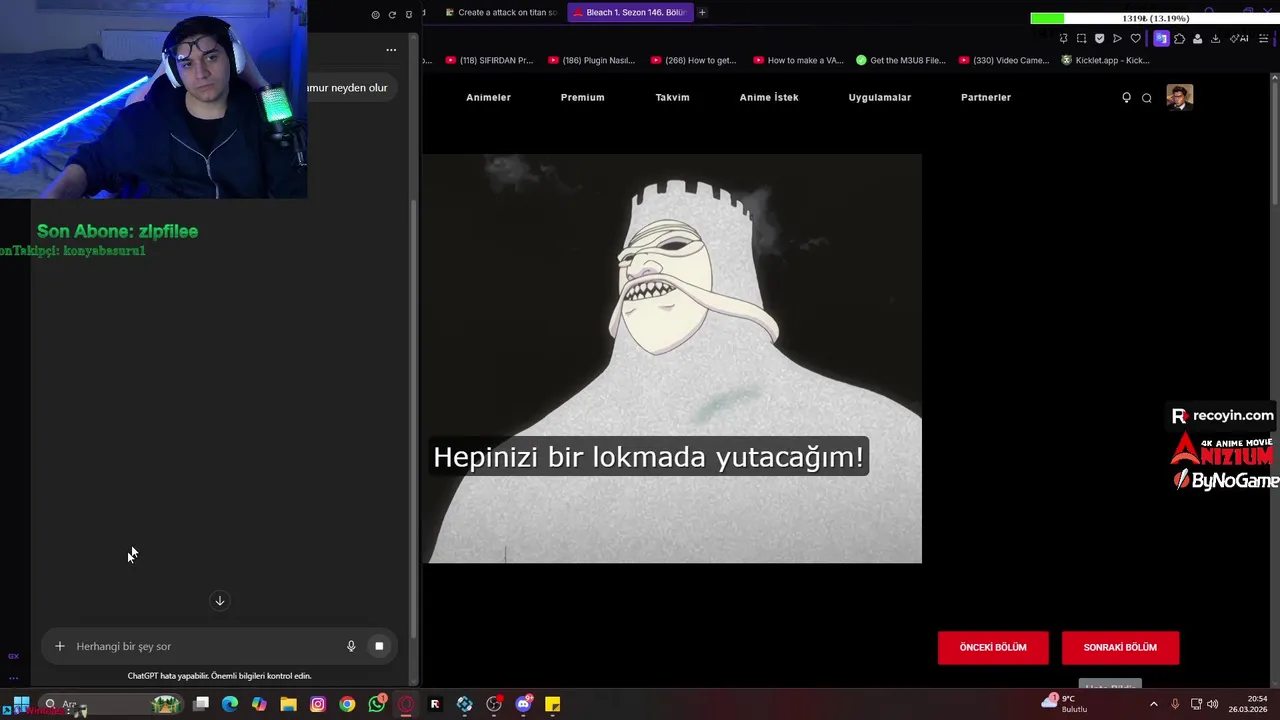
Task: Open Opera GX from the taskbar
Action: [406, 704]
